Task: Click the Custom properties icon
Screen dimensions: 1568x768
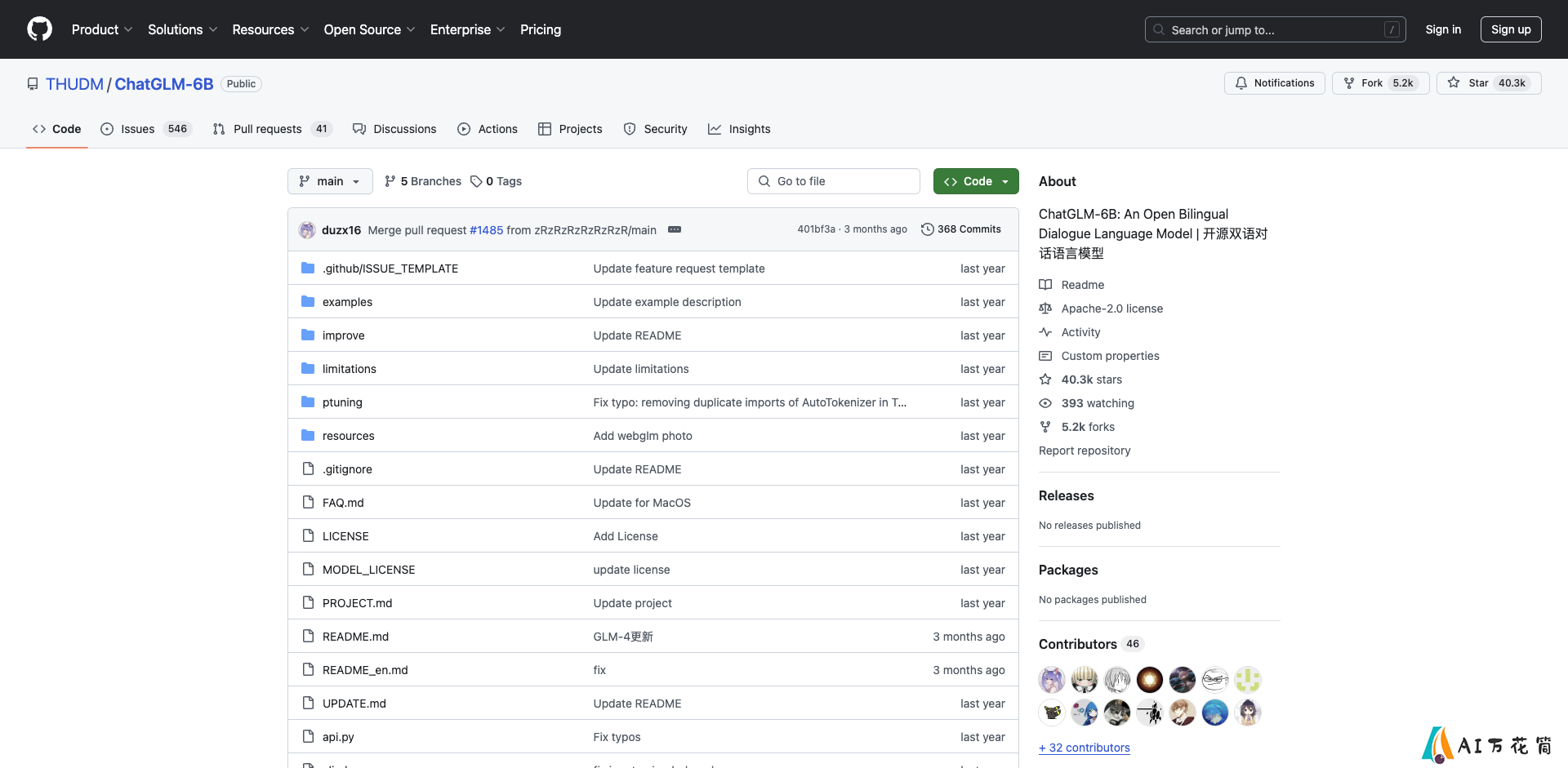Action: tap(1045, 356)
